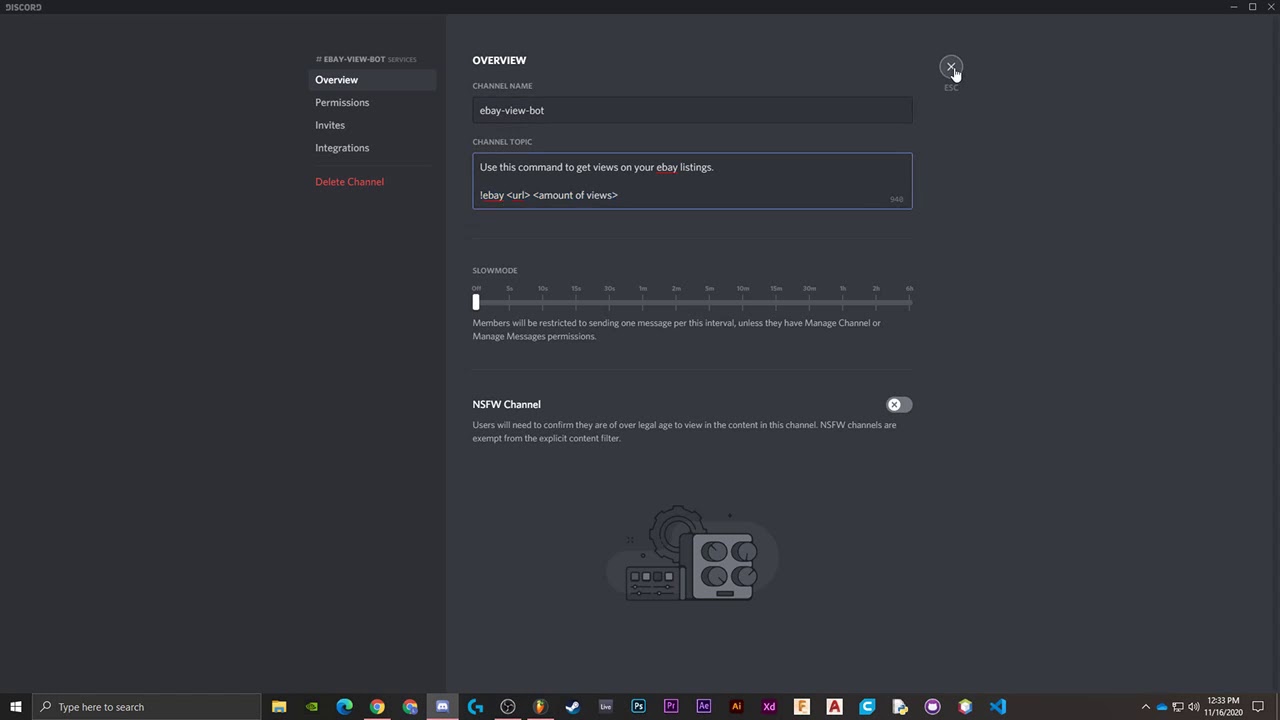Click the Discord taskbar icon

coord(442,707)
